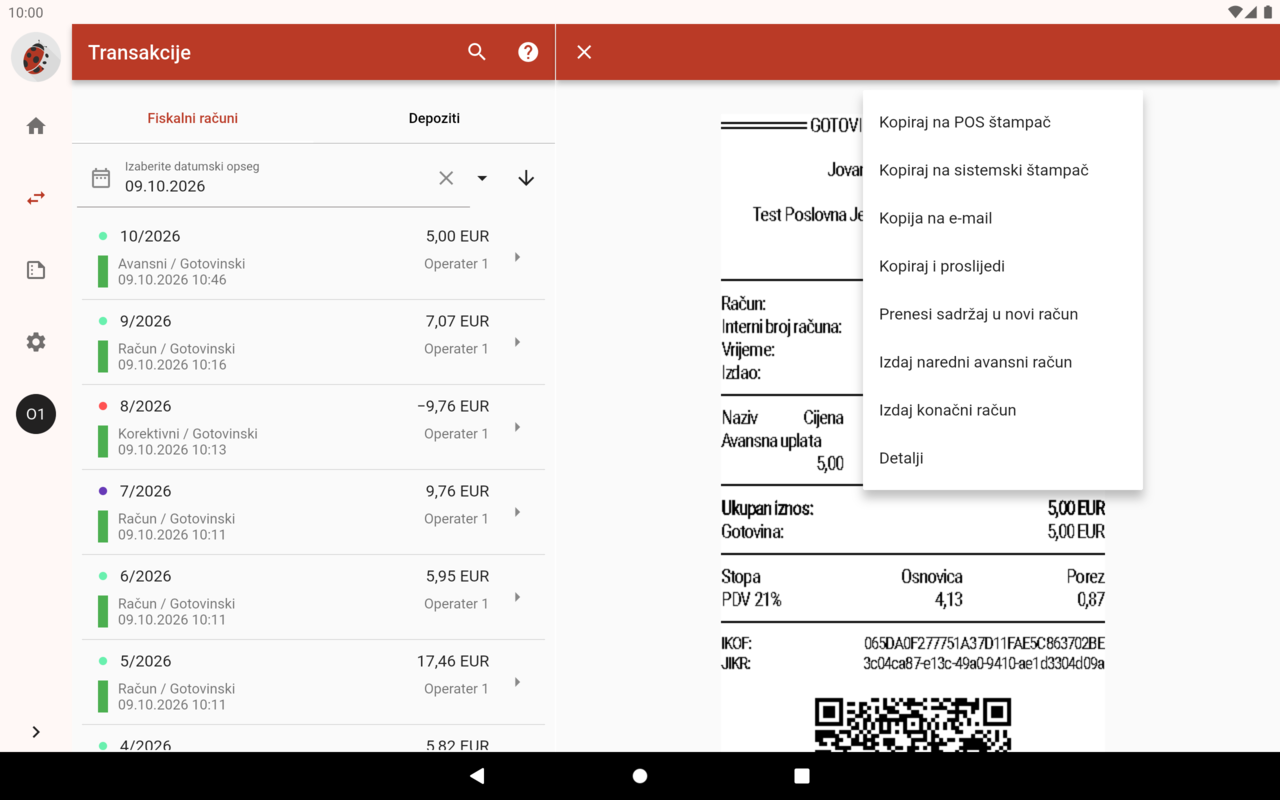The width and height of the screenshot is (1280, 800).
Task: Expand the sidebar with bottom chevron
Action: [x=36, y=732]
